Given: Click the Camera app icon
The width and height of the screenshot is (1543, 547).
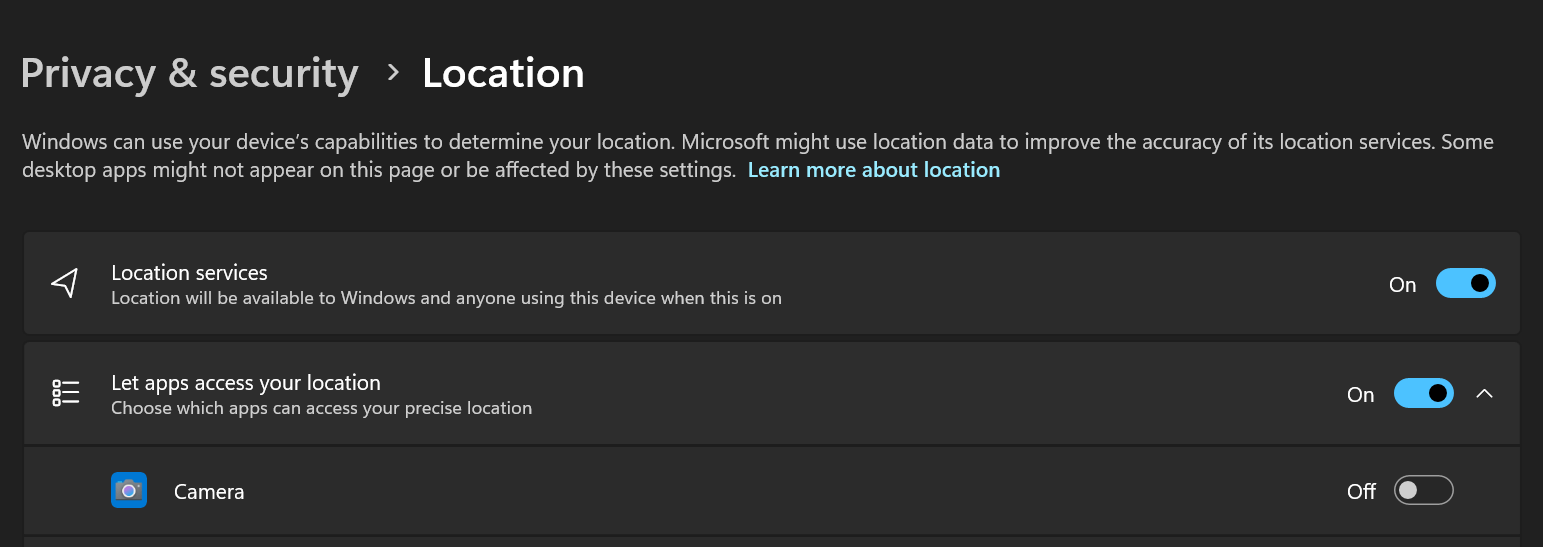Looking at the screenshot, I should 129,490.
